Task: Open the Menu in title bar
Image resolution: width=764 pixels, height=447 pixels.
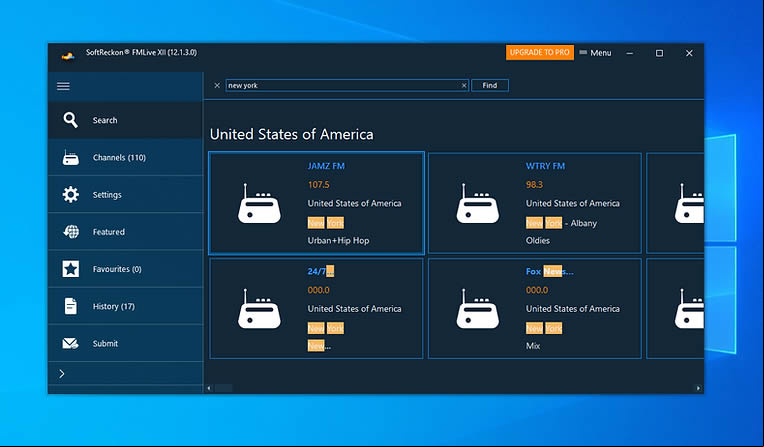Action: (x=595, y=53)
